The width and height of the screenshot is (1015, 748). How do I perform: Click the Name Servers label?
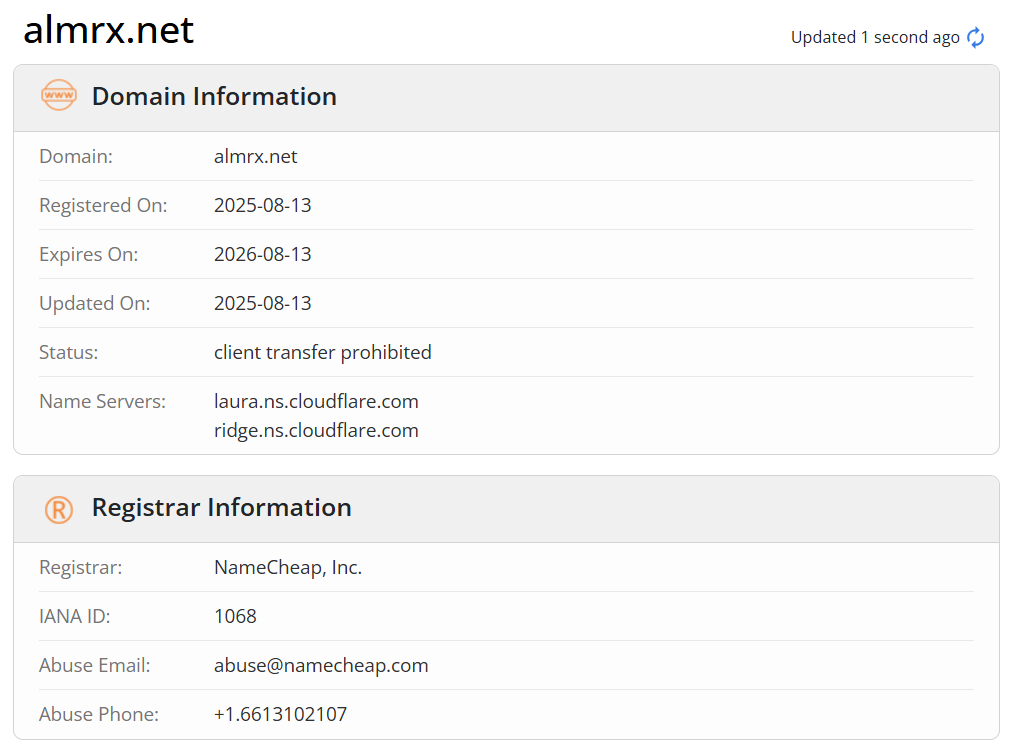(x=102, y=402)
